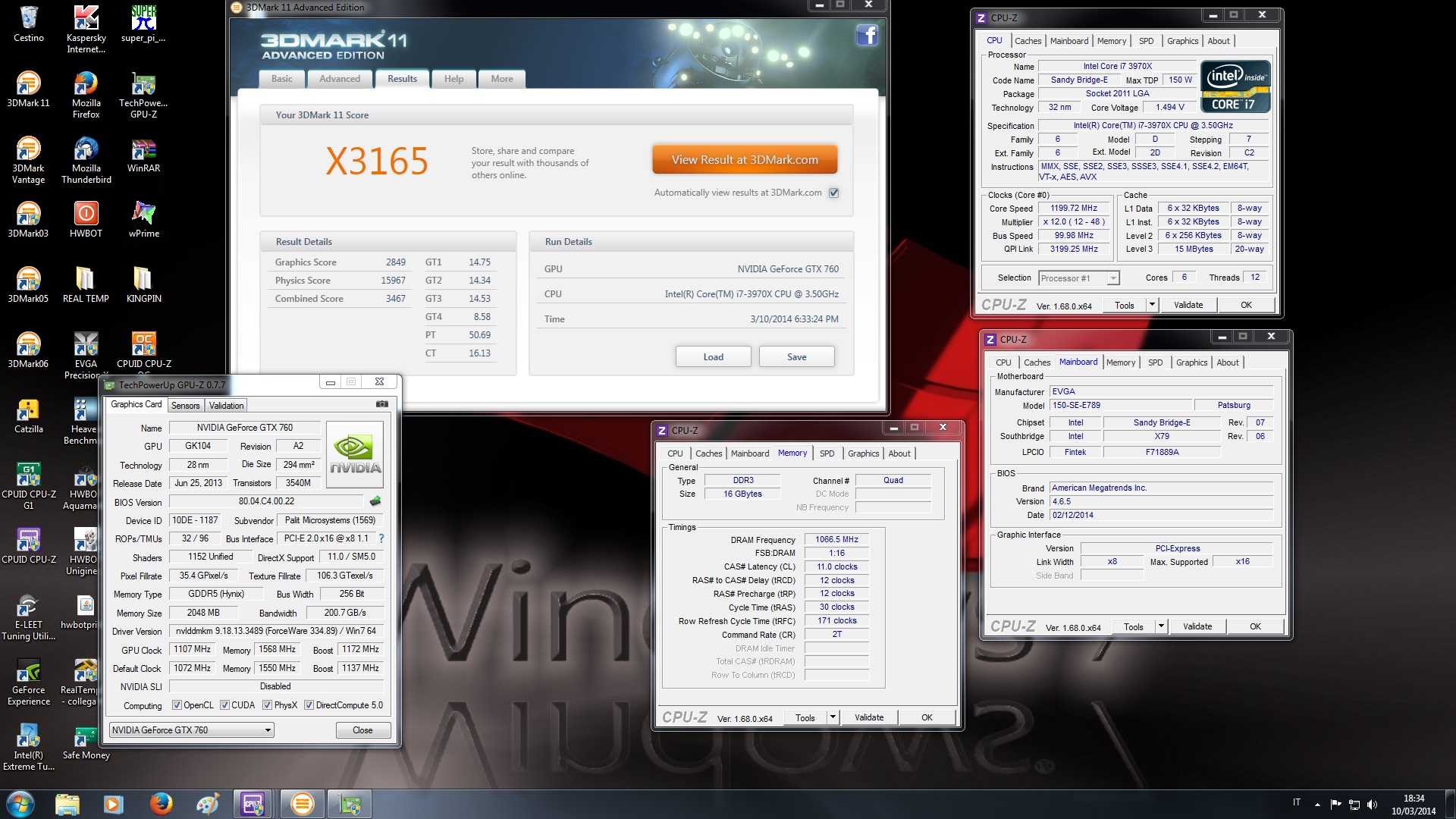Switch to the Sensors tab in GPU-Z
1456x819 pixels.
pyautogui.click(x=185, y=406)
